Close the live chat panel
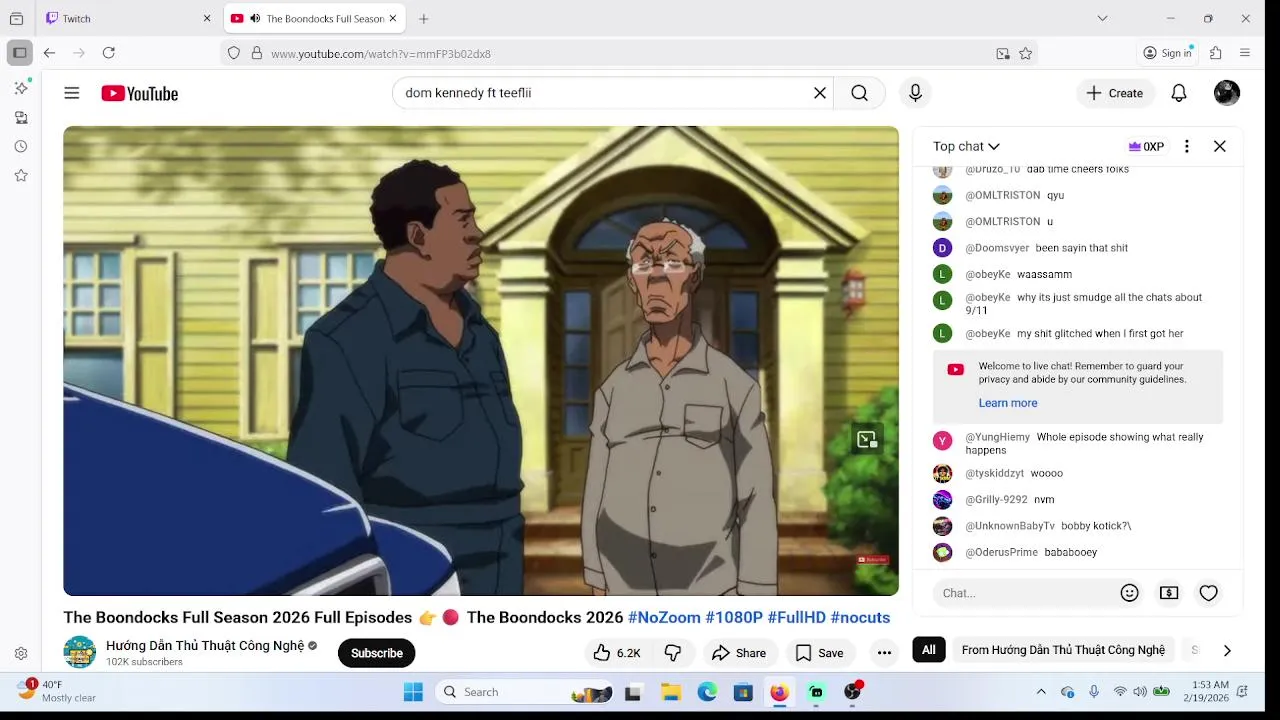Screen dimensions: 1280x720 pyautogui.click(x=1220, y=146)
